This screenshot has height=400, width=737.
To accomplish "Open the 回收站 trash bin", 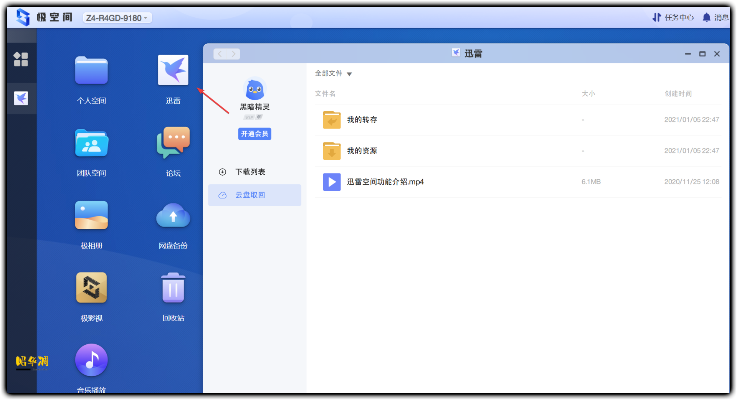I will [173, 288].
